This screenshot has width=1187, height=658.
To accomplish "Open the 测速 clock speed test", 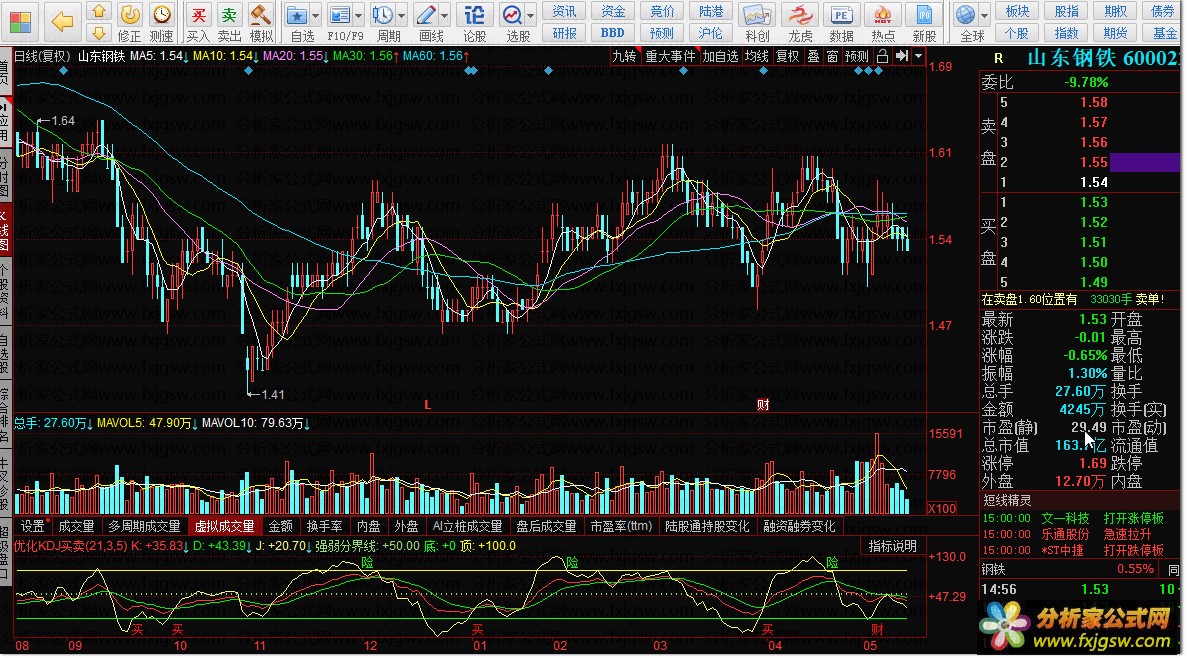I will [161, 22].
